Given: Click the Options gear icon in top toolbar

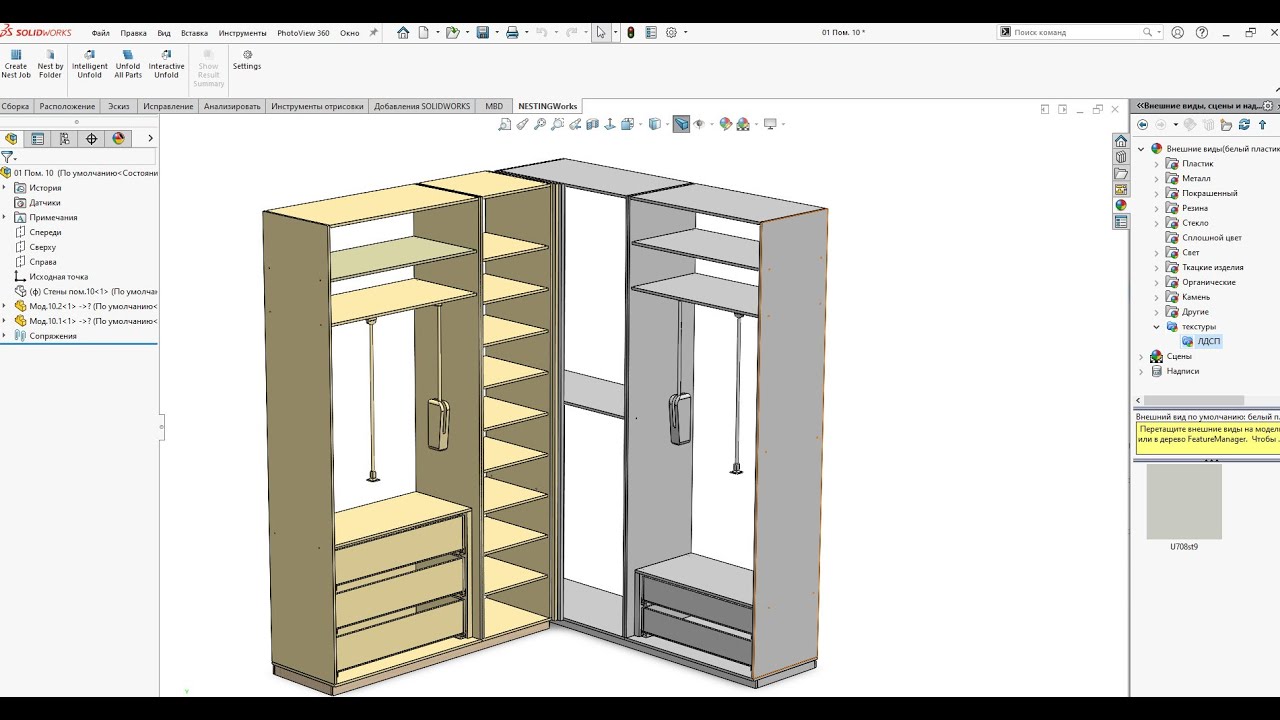Looking at the screenshot, I should [x=671, y=32].
